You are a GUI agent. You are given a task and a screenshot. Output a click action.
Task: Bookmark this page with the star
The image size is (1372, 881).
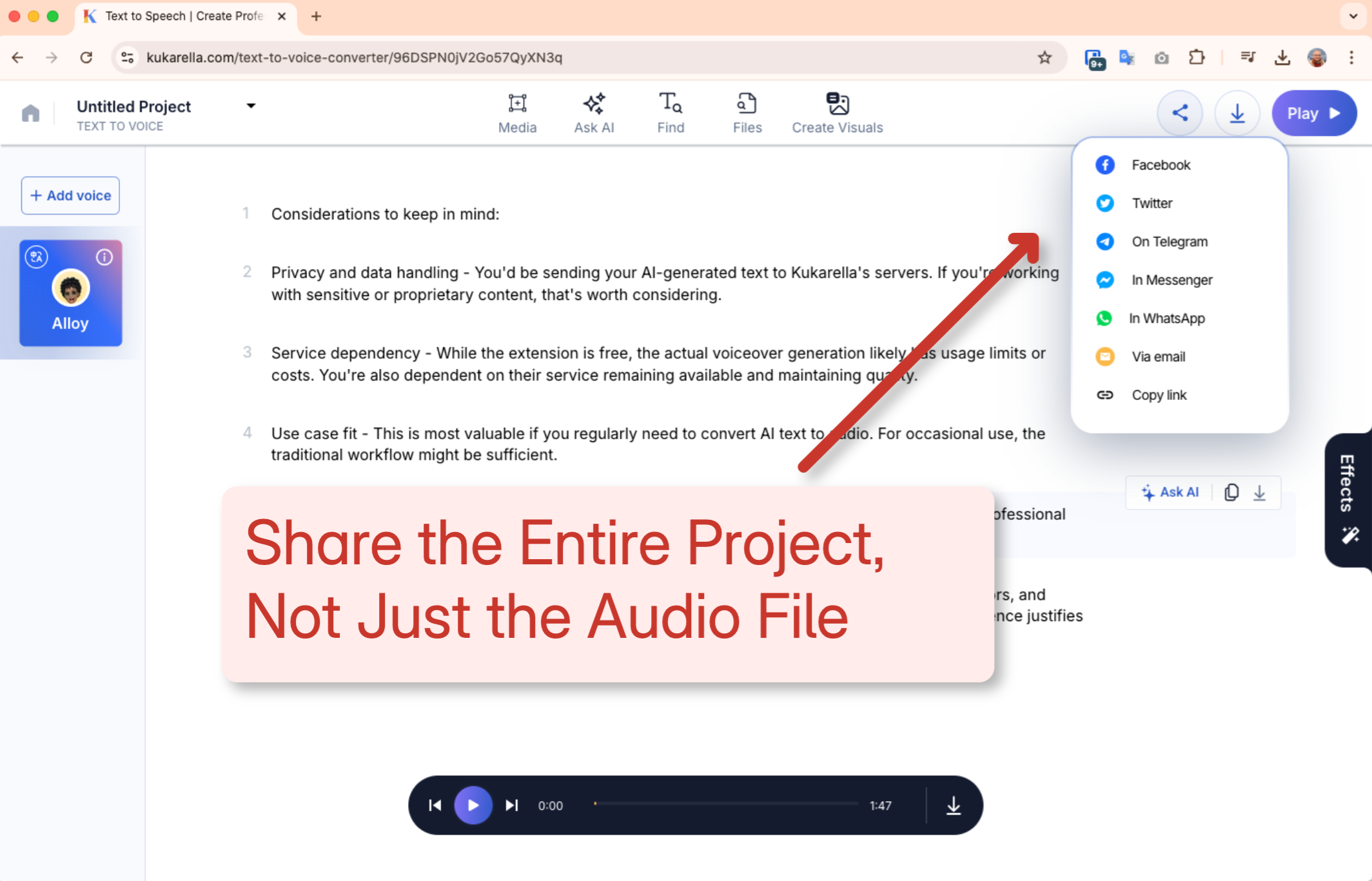pyautogui.click(x=1044, y=57)
